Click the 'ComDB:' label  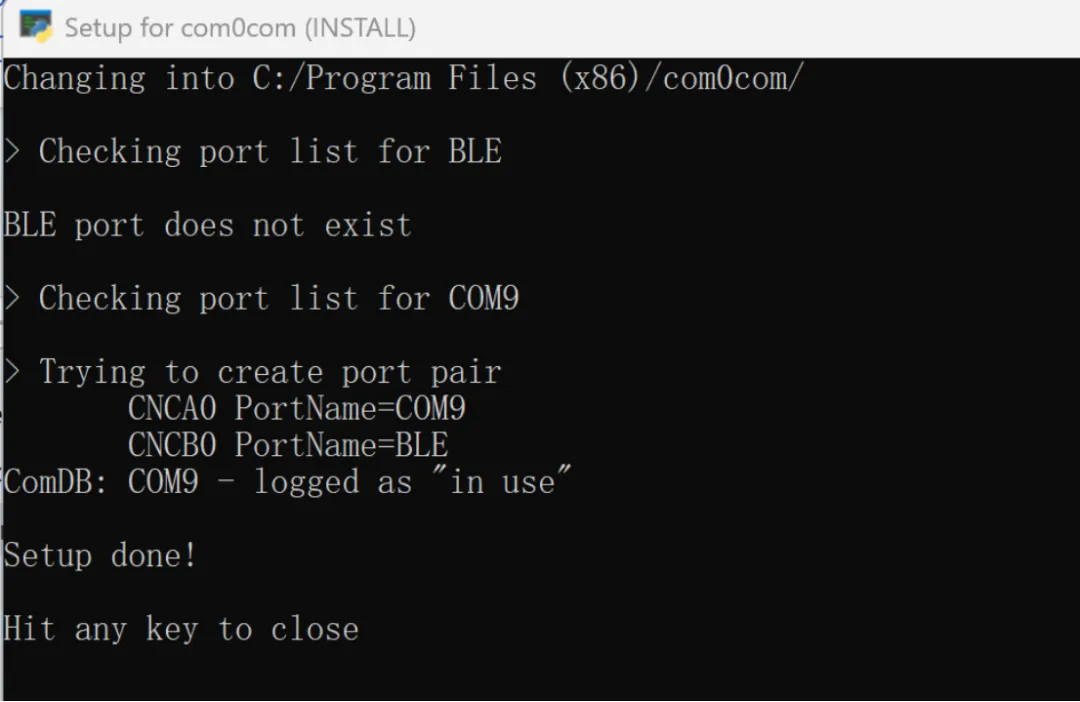(x=56, y=482)
